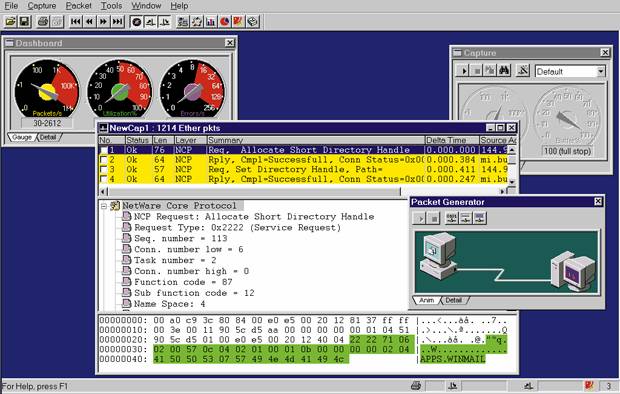
Task: Click packet list horizontal scrollbar right arrow
Action: [x=502, y=191]
